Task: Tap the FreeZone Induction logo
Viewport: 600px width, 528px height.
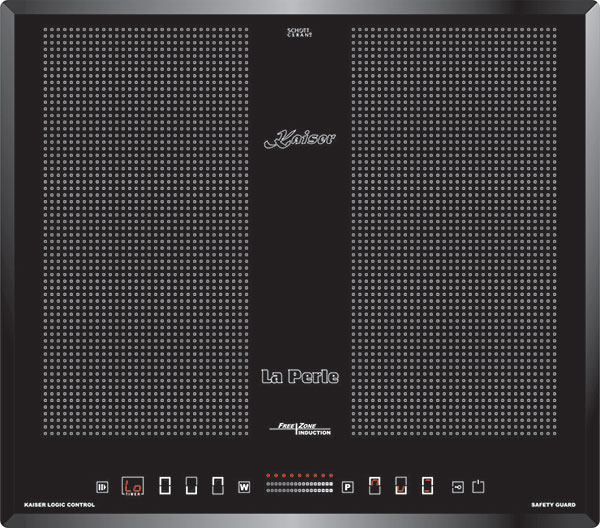Action: click(x=299, y=427)
